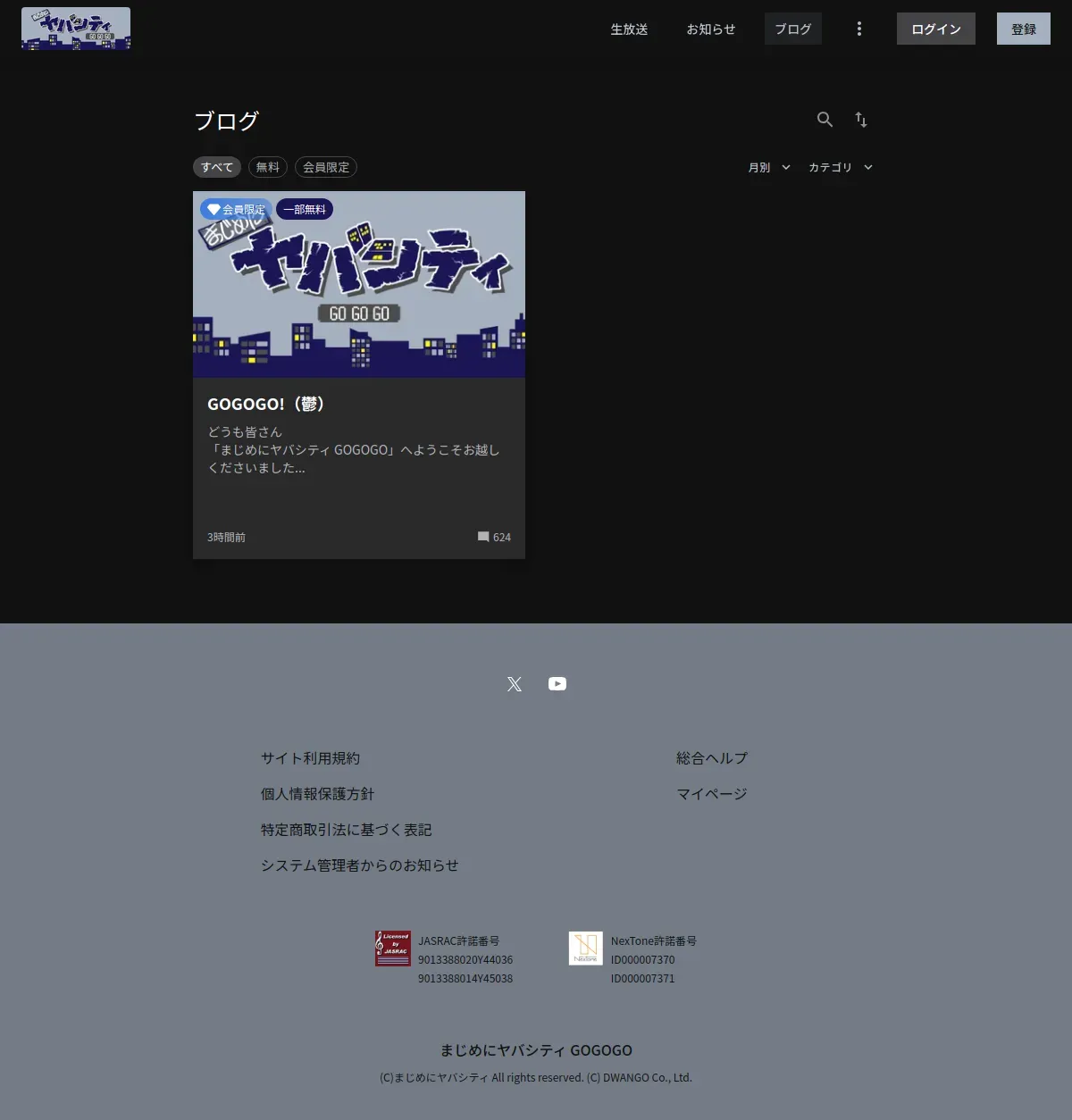The width and height of the screenshot is (1072, 1120).
Task: Open the サイト利用規約 link
Action: pyautogui.click(x=310, y=758)
